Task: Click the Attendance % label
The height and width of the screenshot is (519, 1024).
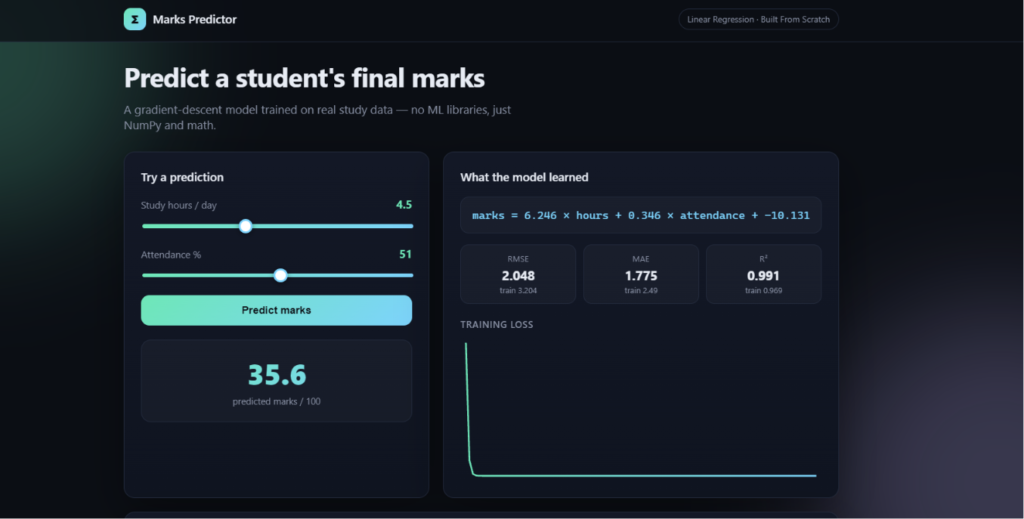Action: (x=171, y=255)
